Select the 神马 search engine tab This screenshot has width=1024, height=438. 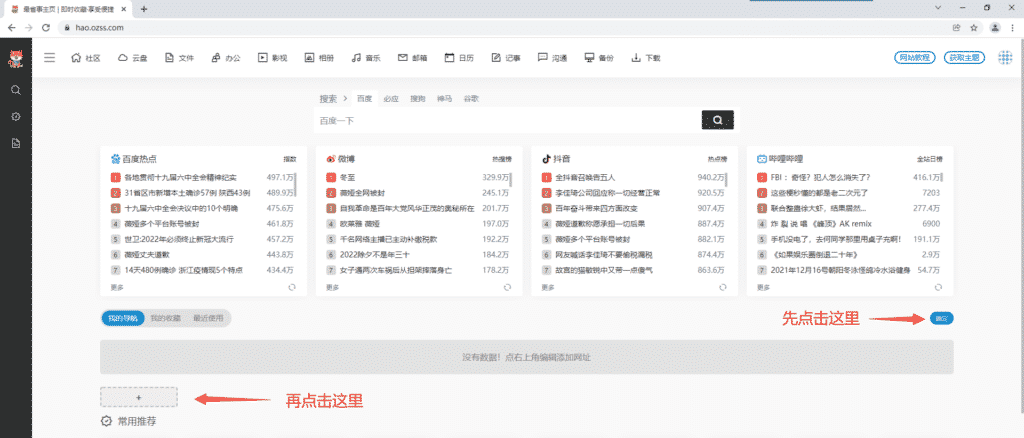(445, 99)
